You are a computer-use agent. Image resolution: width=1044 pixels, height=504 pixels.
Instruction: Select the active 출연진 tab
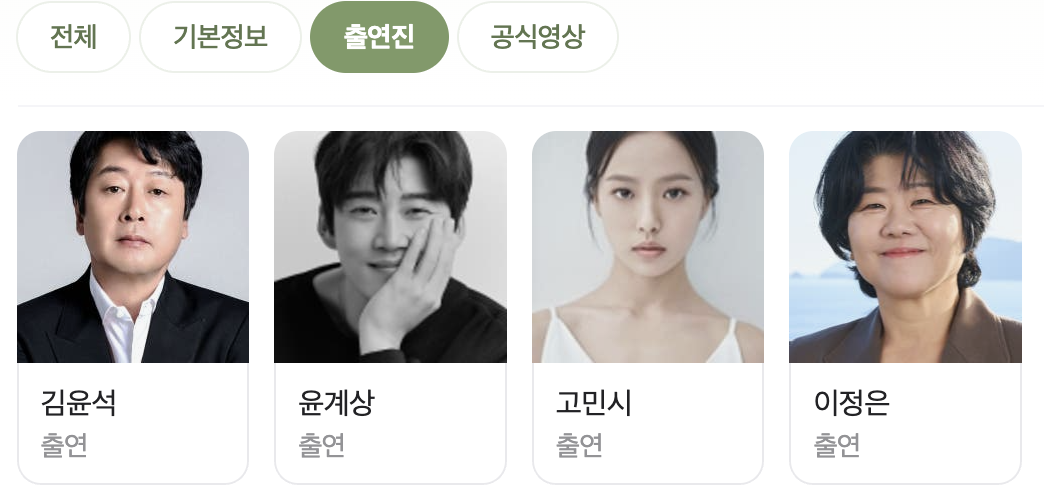[380, 37]
